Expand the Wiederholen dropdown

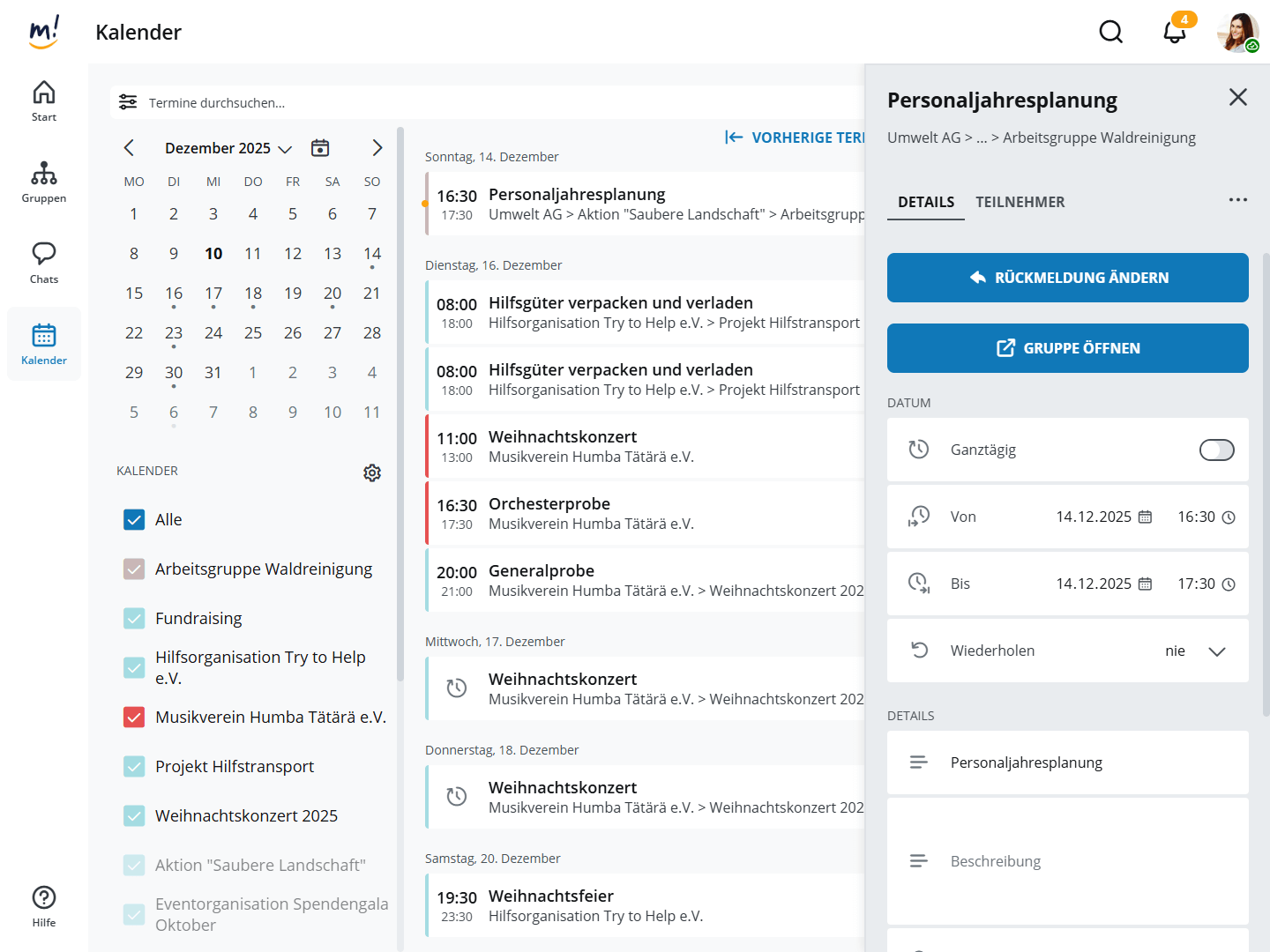[x=1216, y=651]
